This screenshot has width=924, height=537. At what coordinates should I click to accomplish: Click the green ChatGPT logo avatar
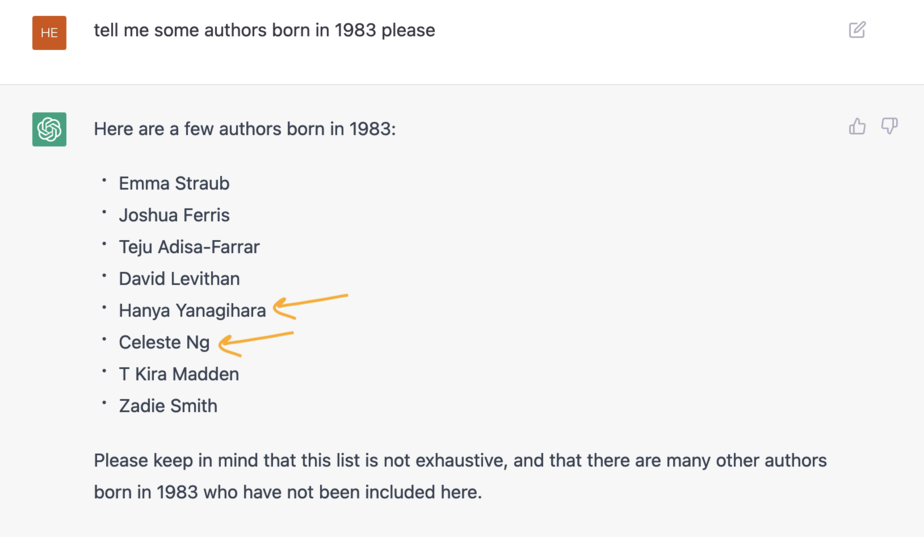tap(49, 129)
